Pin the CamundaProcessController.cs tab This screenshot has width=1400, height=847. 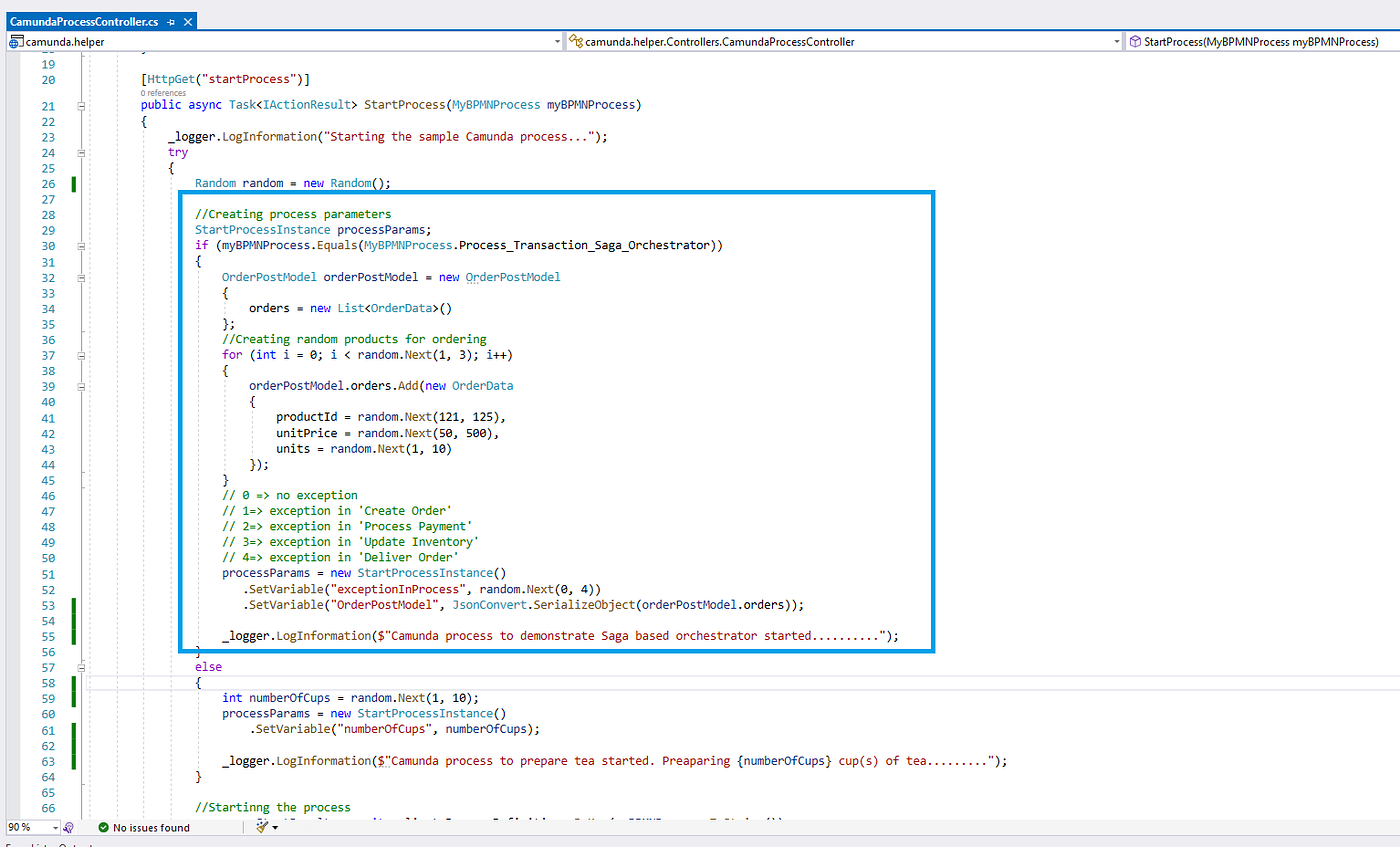pyautogui.click(x=172, y=21)
